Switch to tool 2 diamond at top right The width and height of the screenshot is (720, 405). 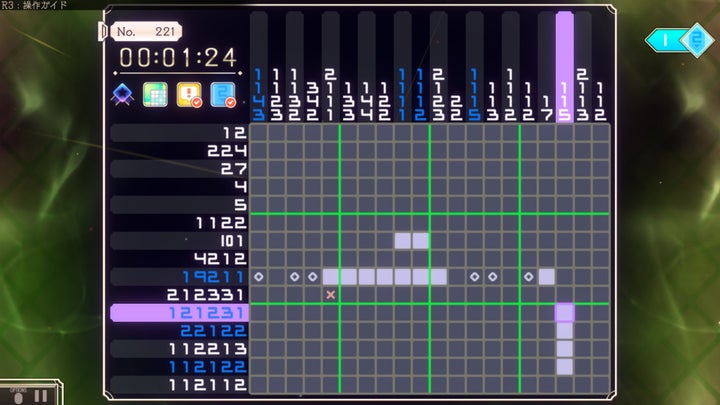[x=697, y=40]
